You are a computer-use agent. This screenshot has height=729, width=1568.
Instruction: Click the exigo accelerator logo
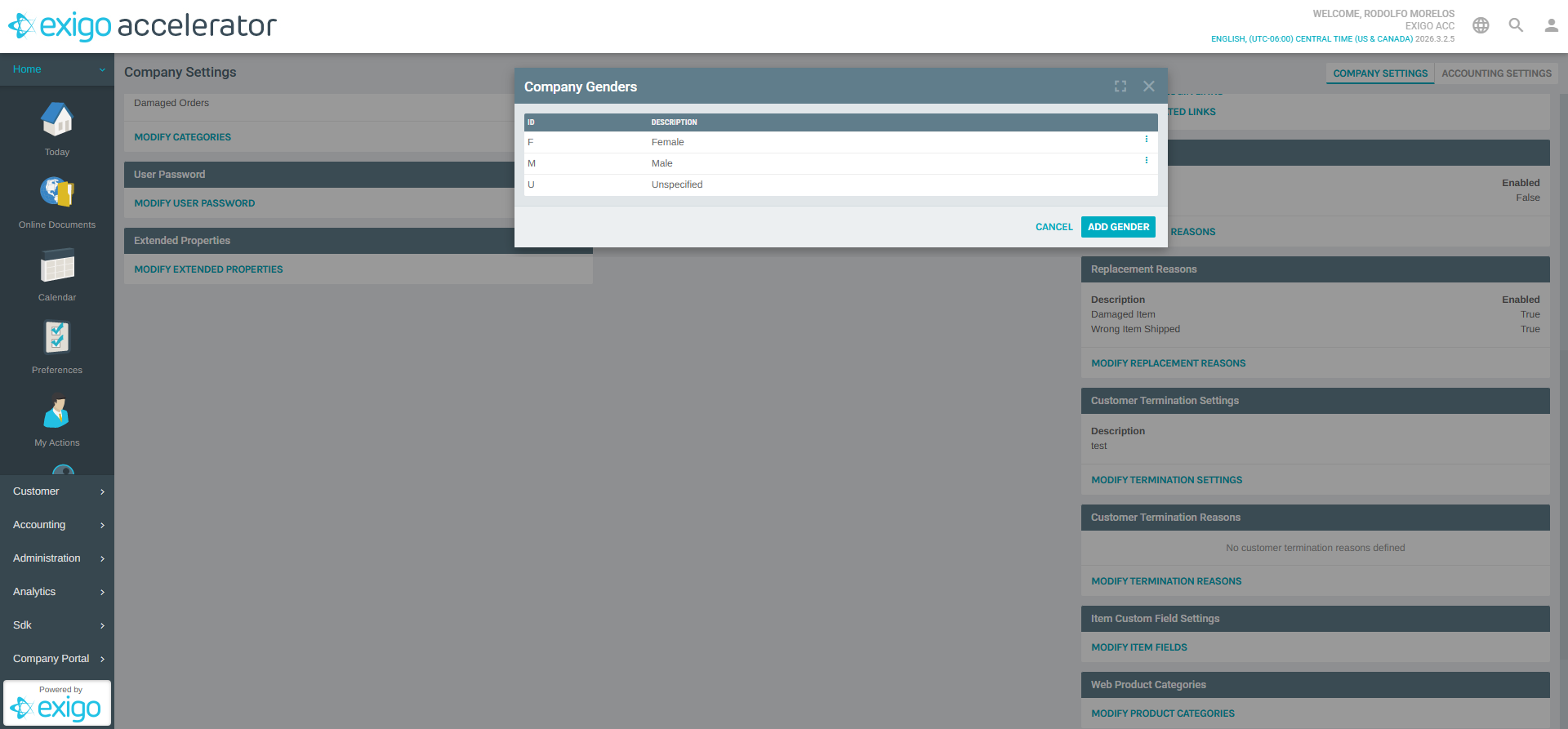point(143,26)
